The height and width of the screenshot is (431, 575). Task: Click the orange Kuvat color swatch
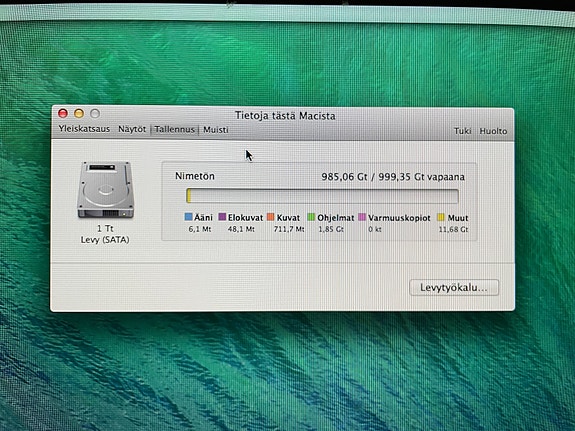pyautogui.click(x=271, y=217)
